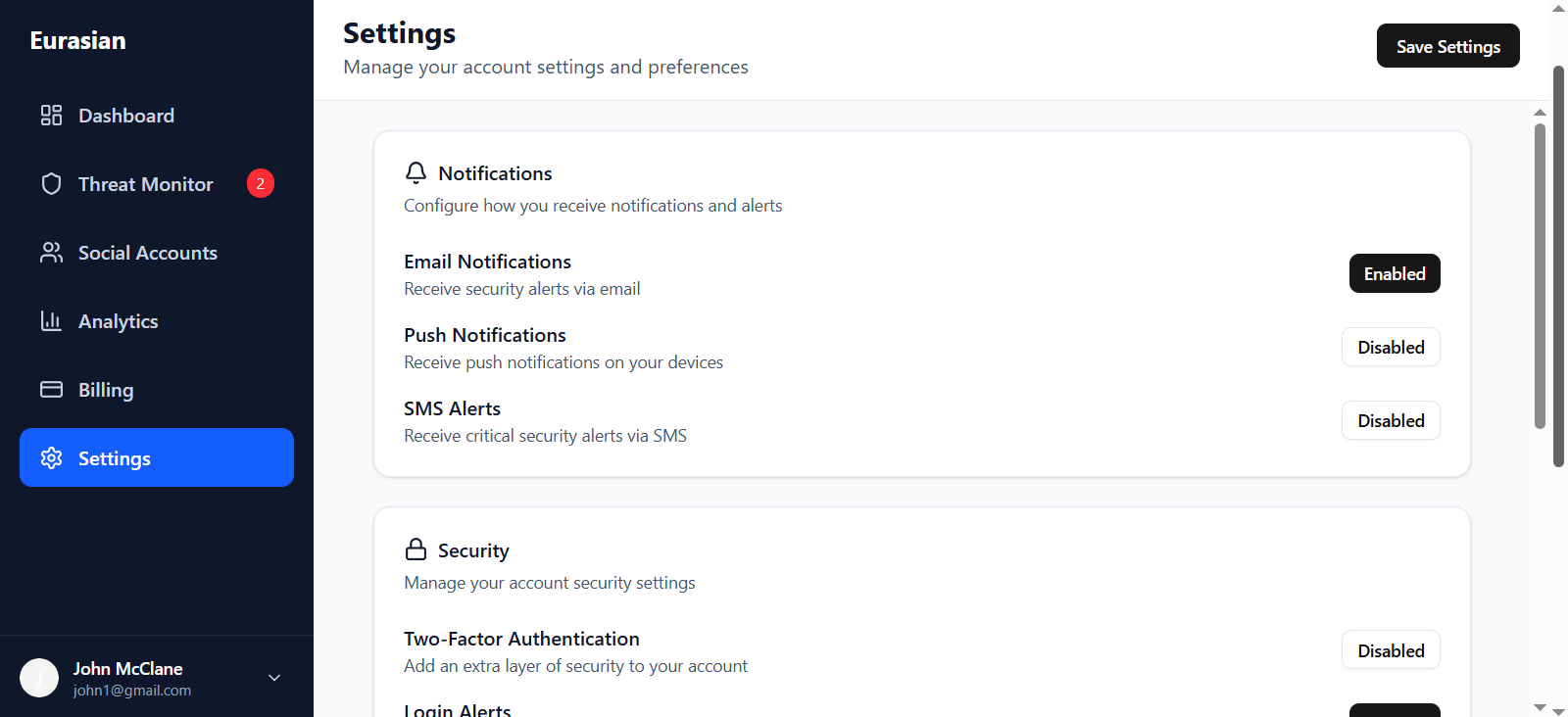Viewport: 1568px width, 717px height.
Task: Go to the Analytics section
Action: (118, 321)
